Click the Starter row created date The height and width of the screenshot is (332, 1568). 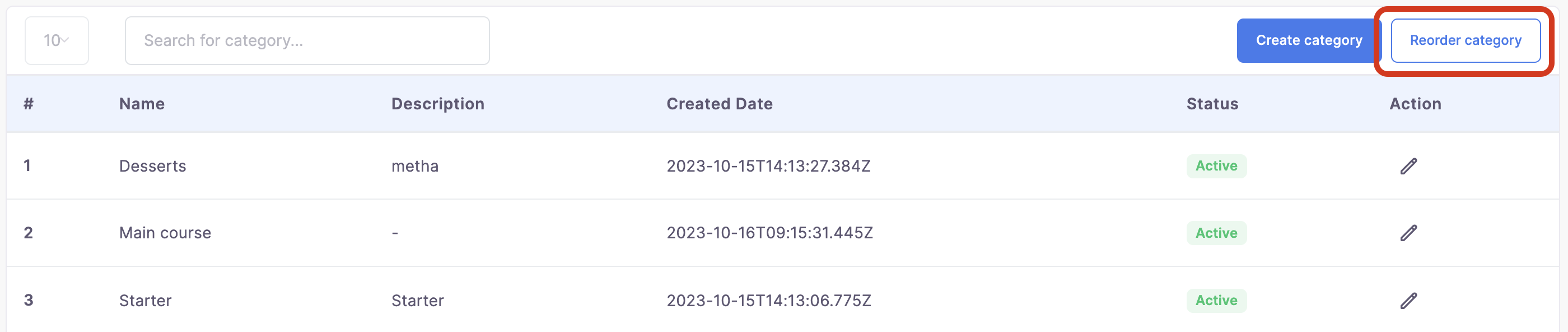[769, 301]
